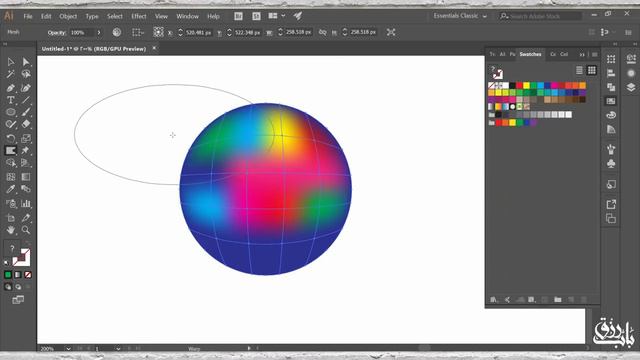Select the Selection tool arrow
This screenshot has width=640, height=360.
(11, 62)
